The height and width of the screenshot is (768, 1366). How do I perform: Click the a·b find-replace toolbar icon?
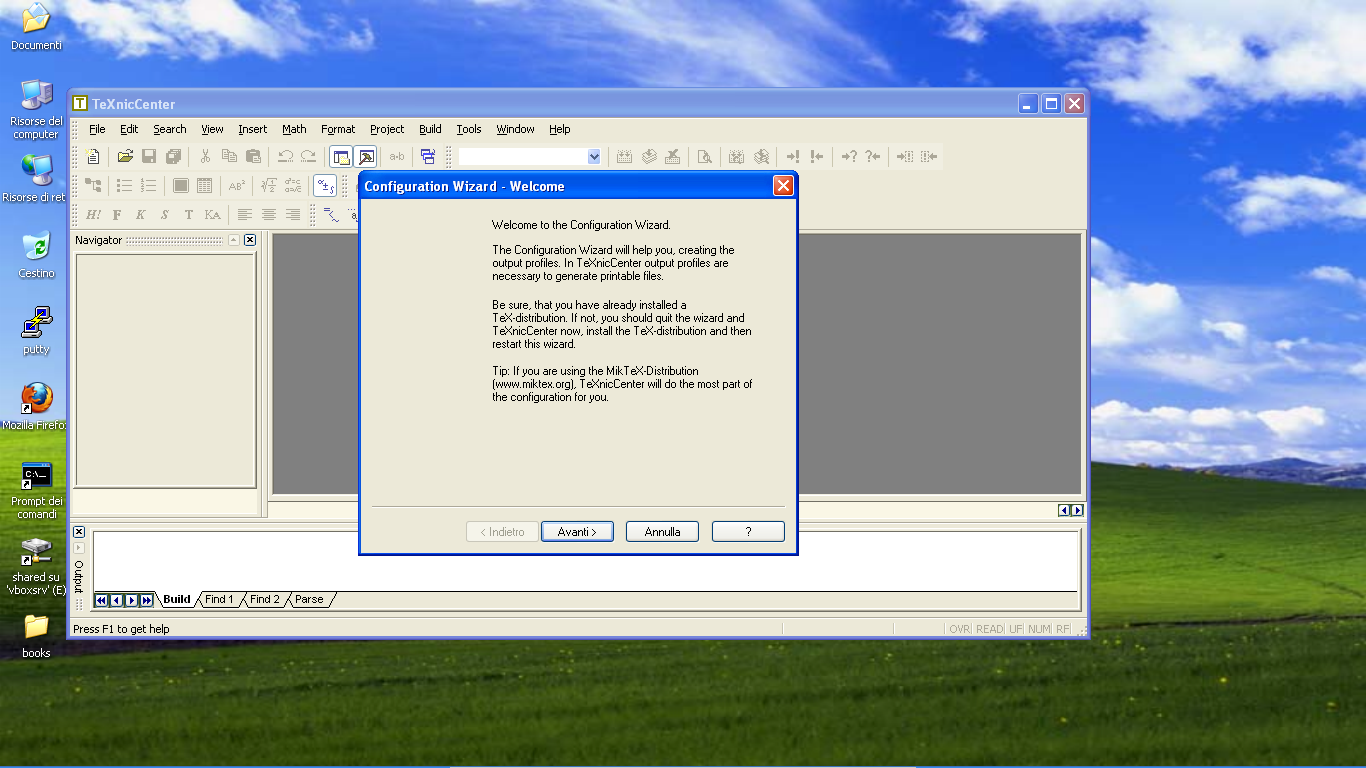coord(397,156)
